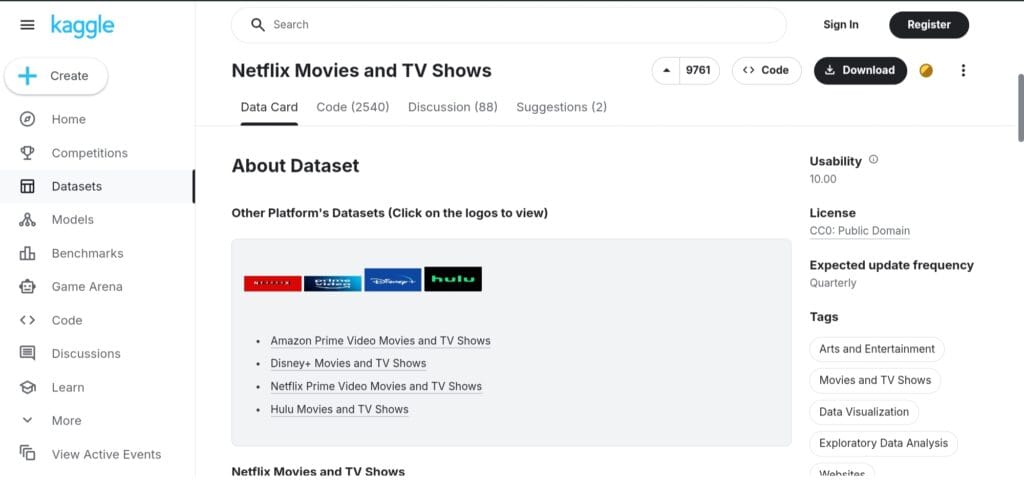The width and height of the screenshot is (1024, 483).
Task: Click the Learn graduation cap icon
Action: 27,387
